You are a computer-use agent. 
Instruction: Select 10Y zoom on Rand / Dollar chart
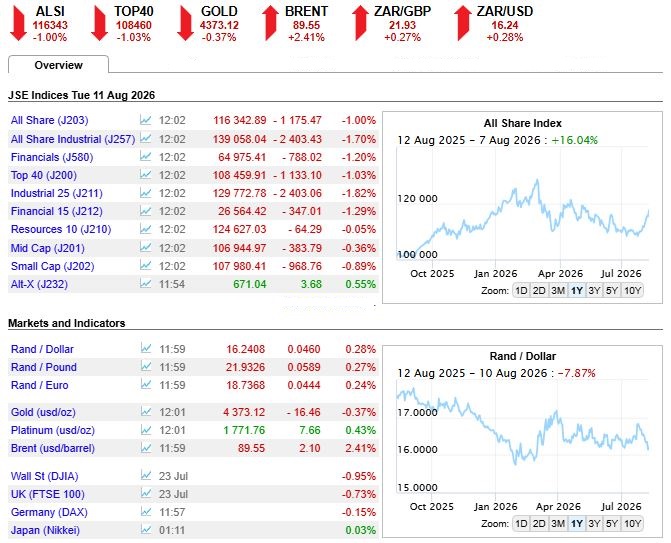(632, 523)
